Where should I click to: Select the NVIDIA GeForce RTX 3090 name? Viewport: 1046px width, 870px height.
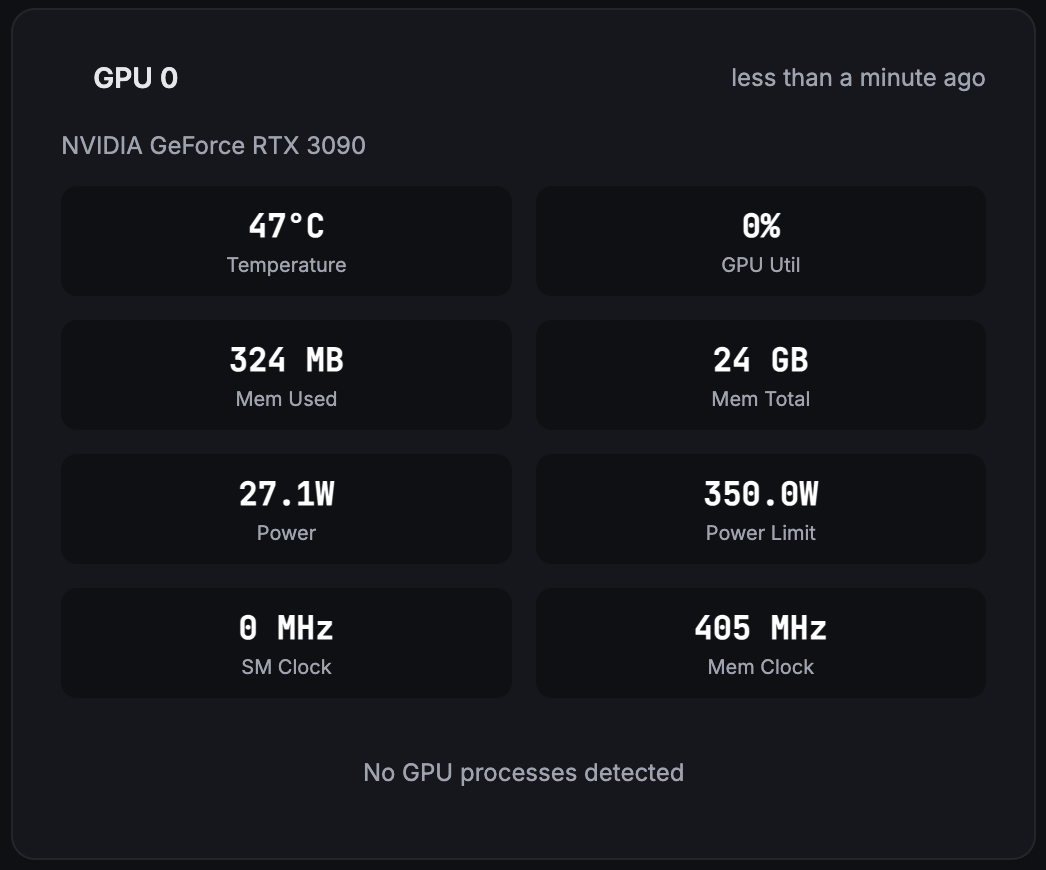[x=213, y=145]
